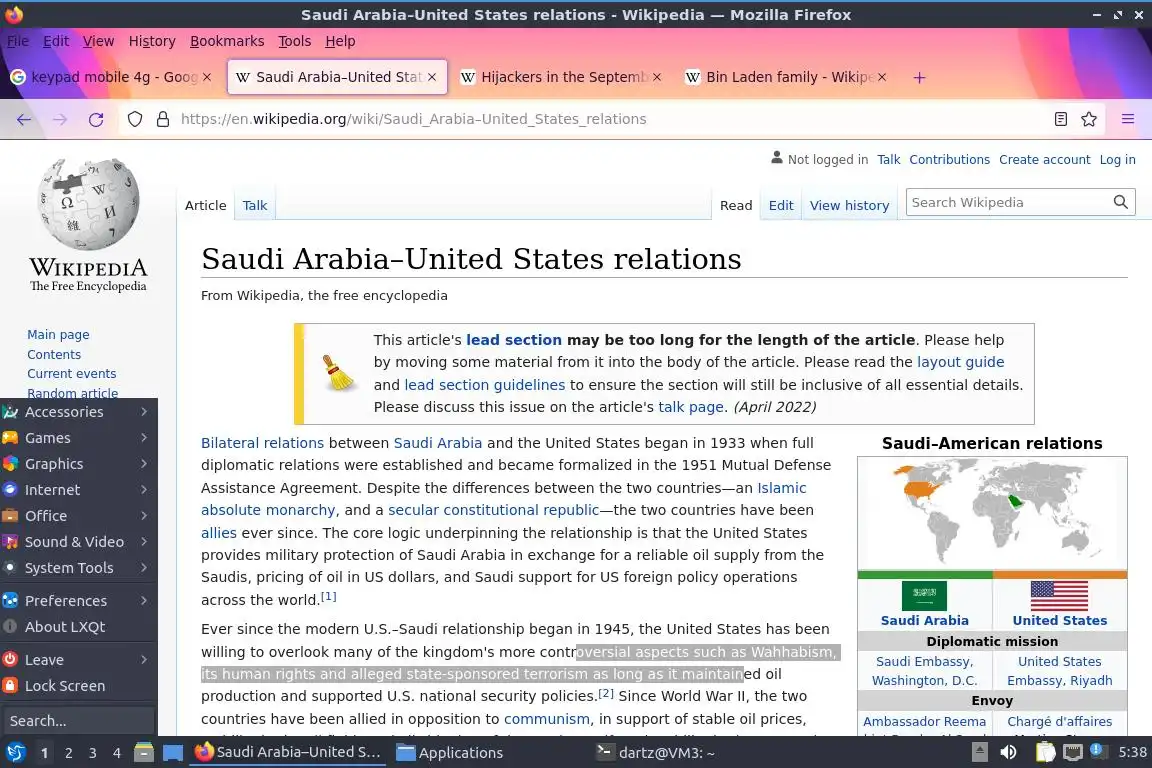Open the tracking protection shield icon
The height and width of the screenshot is (768, 1152).
coord(134,119)
